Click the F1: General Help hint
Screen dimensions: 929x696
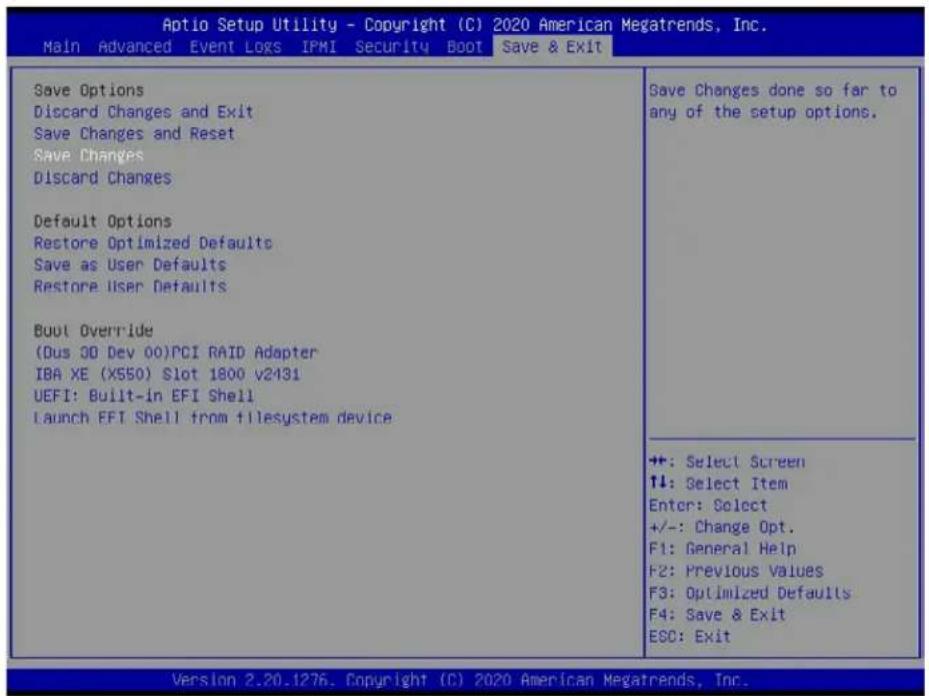(x=722, y=549)
